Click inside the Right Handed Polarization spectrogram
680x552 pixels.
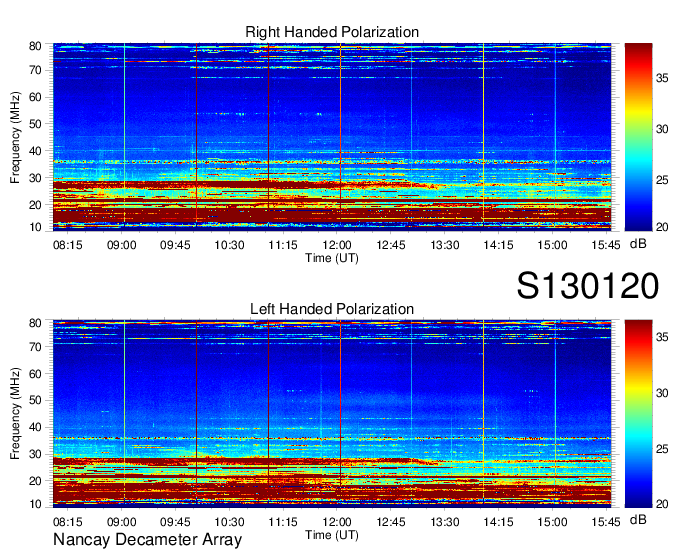(x=332, y=137)
